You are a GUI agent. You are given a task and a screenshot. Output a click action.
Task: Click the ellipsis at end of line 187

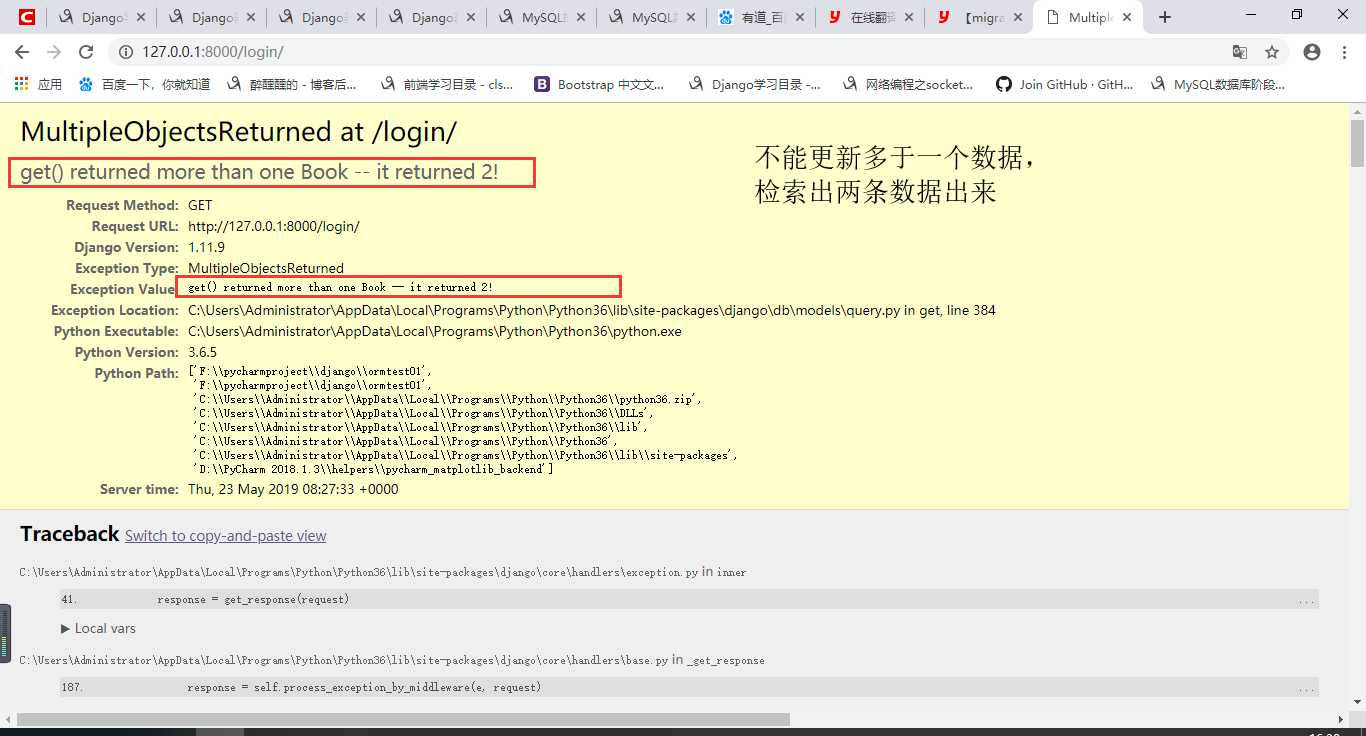click(x=1306, y=689)
